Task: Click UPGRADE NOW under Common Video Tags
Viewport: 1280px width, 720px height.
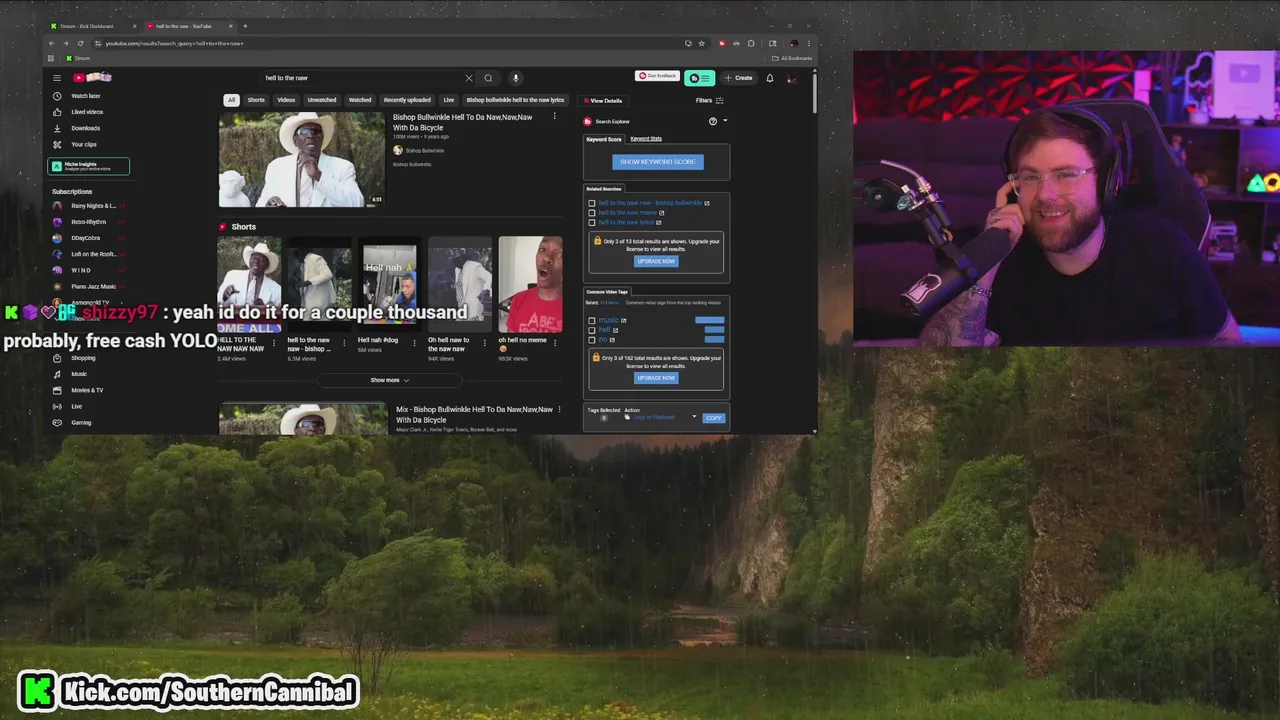Action: point(656,378)
